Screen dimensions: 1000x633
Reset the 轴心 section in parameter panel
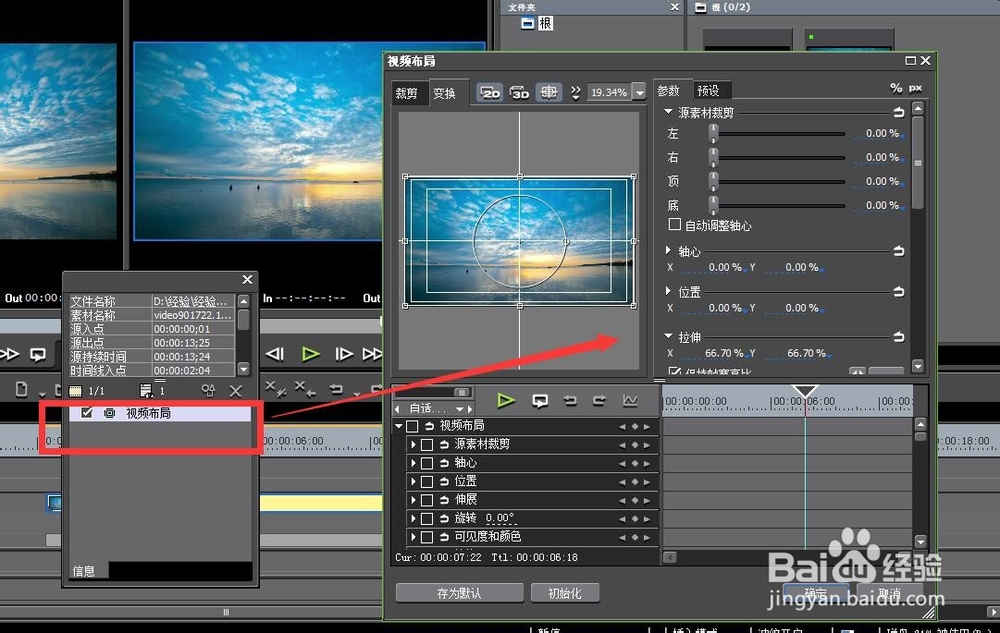pos(899,251)
